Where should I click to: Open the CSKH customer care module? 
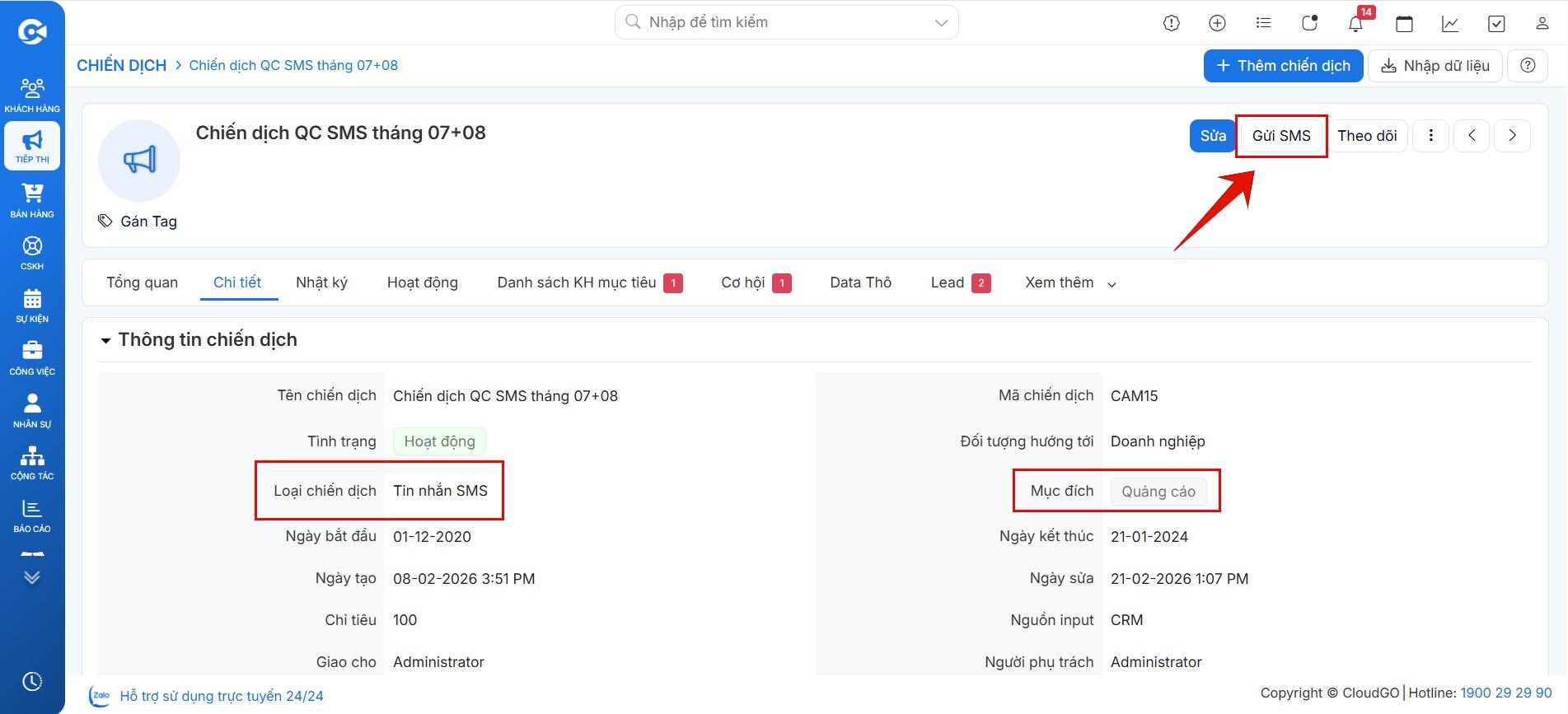(32, 252)
